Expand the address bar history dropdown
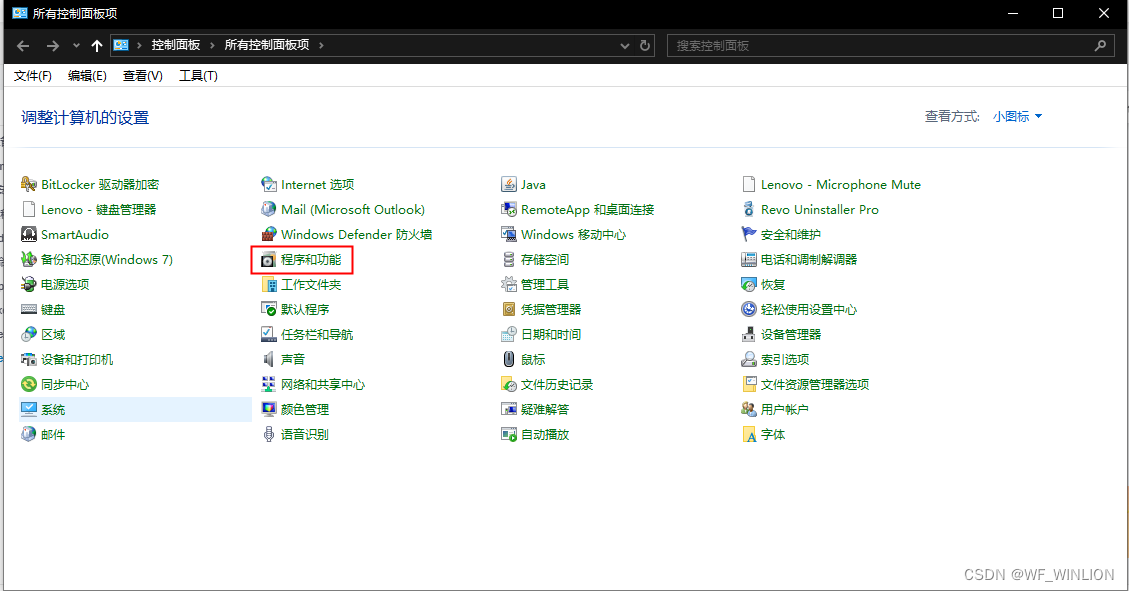The width and height of the screenshot is (1129, 591). (x=624, y=45)
